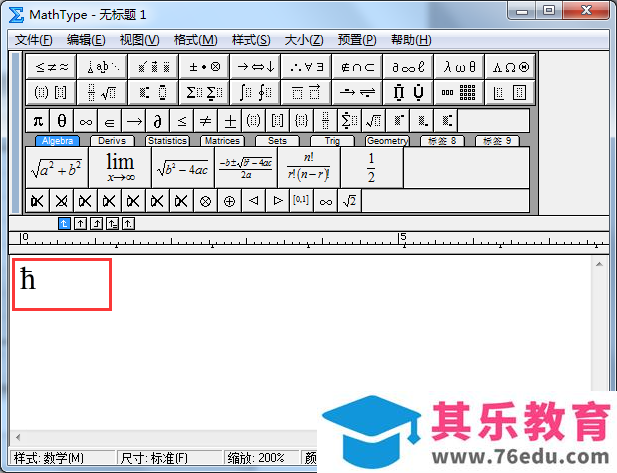Insert parentheses fence template
Screen dimensions: 617x473
(x=254, y=121)
